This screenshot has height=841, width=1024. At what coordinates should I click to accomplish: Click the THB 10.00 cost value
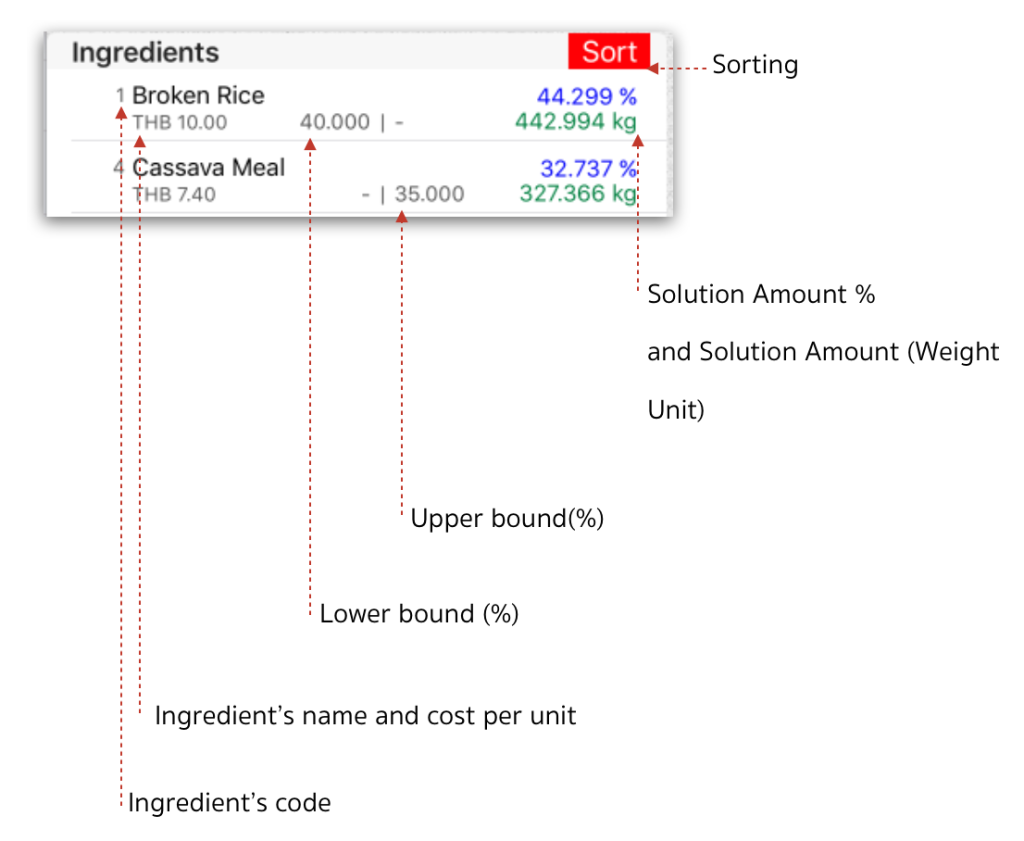[x=180, y=123]
